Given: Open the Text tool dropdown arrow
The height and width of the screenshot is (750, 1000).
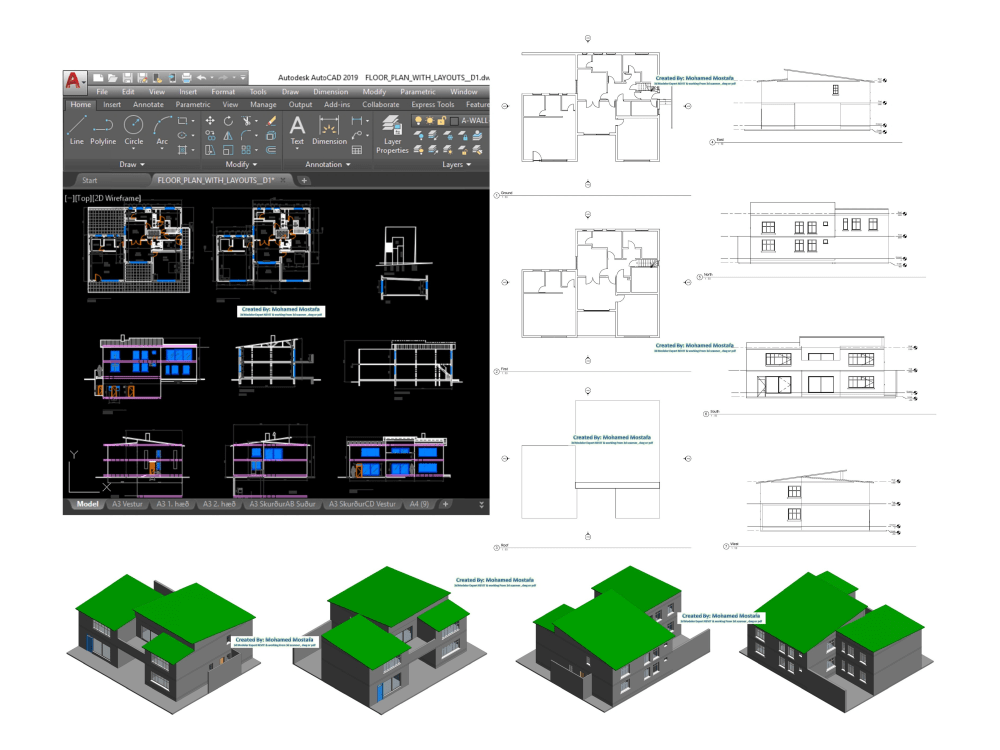Looking at the screenshot, I should [x=297, y=148].
